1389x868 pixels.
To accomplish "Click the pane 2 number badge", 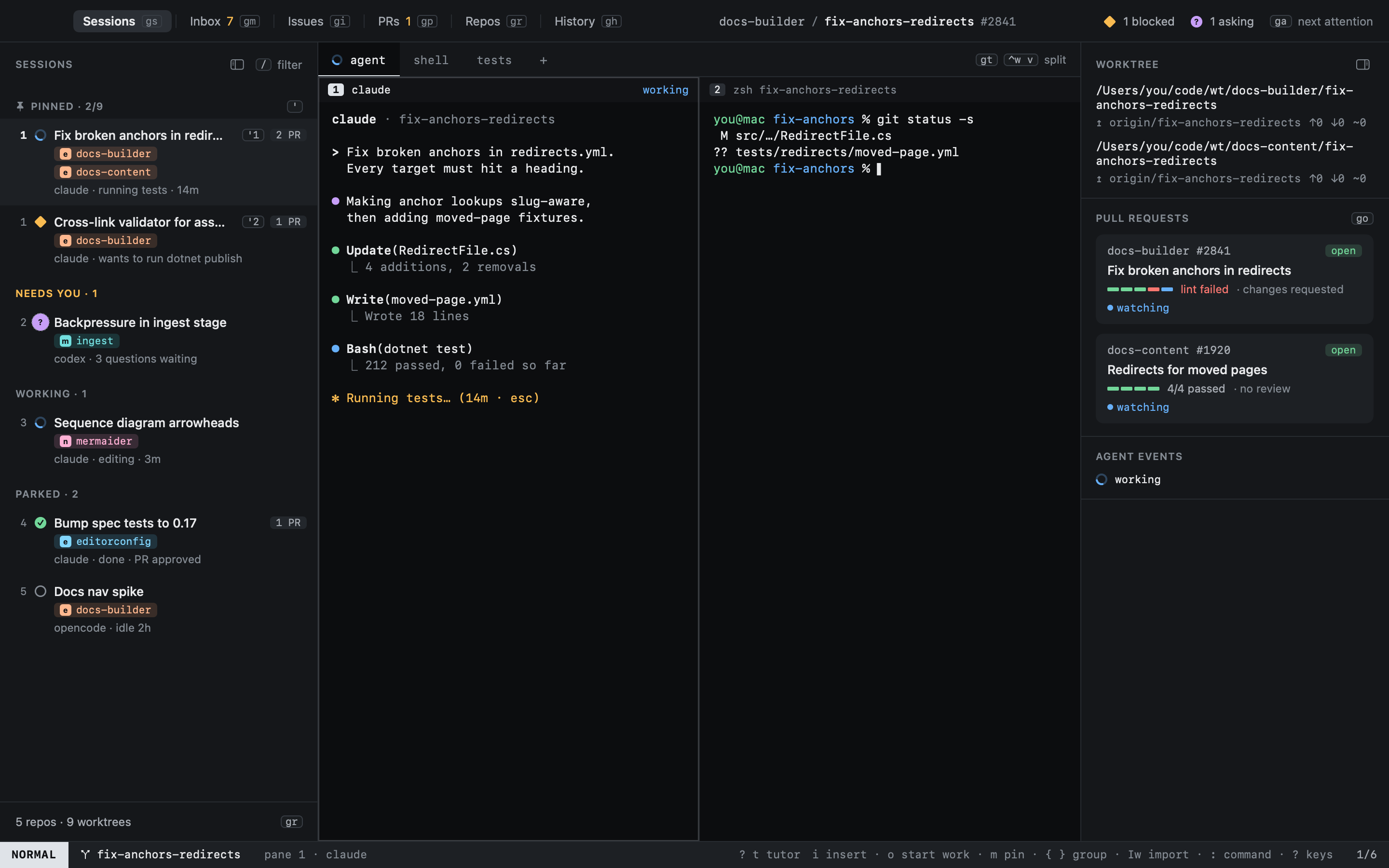I will pyautogui.click(x=717, y=90).
